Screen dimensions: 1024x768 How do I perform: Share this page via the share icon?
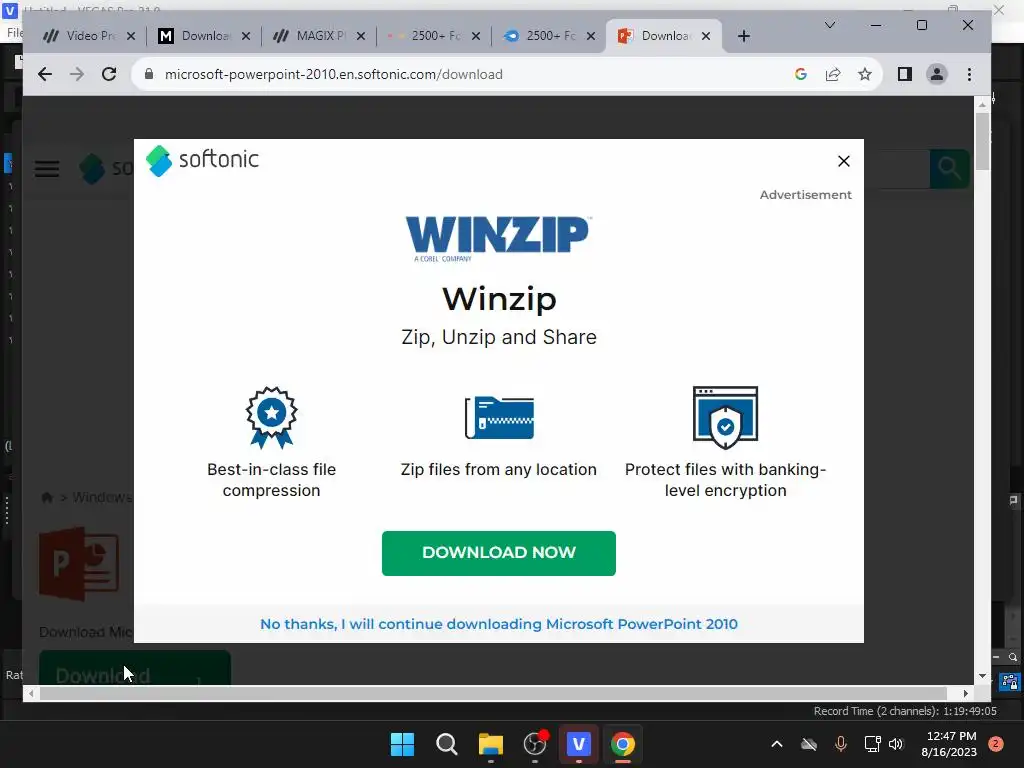point(833,74)
